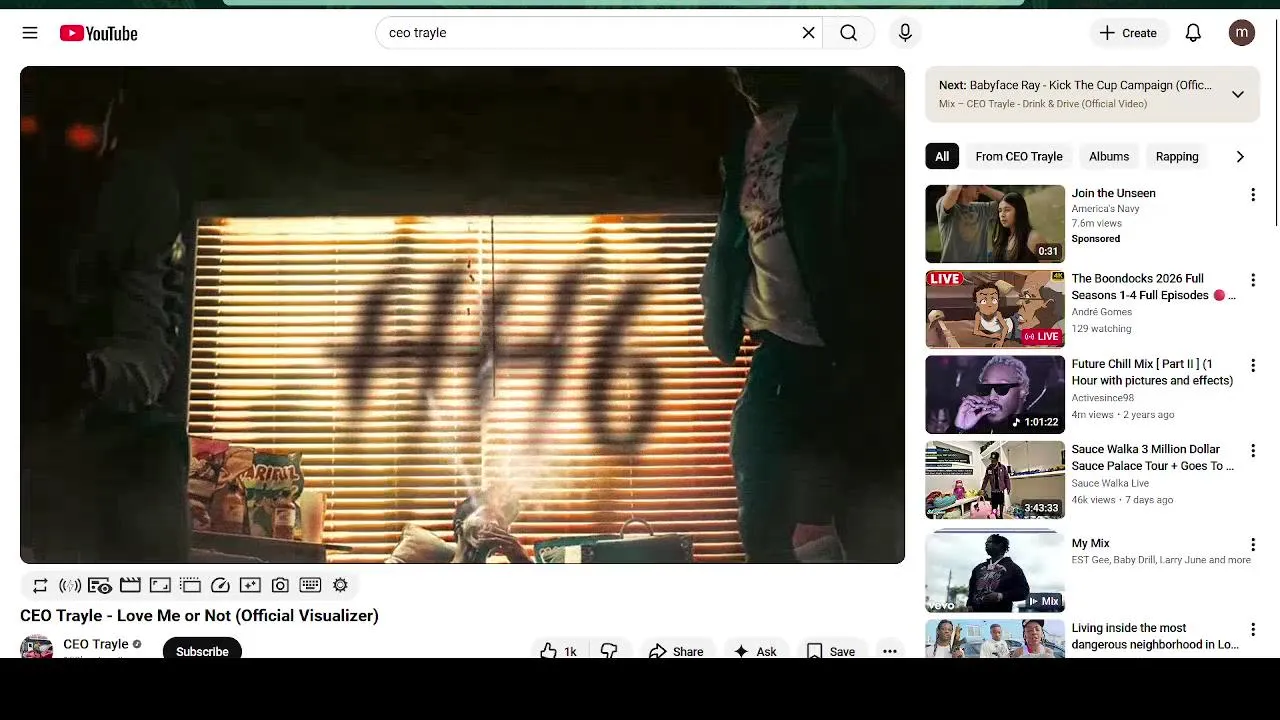1280x720 pixels.
Task: Open the CEO Trayle channel name link
Action: coord(96,644)
